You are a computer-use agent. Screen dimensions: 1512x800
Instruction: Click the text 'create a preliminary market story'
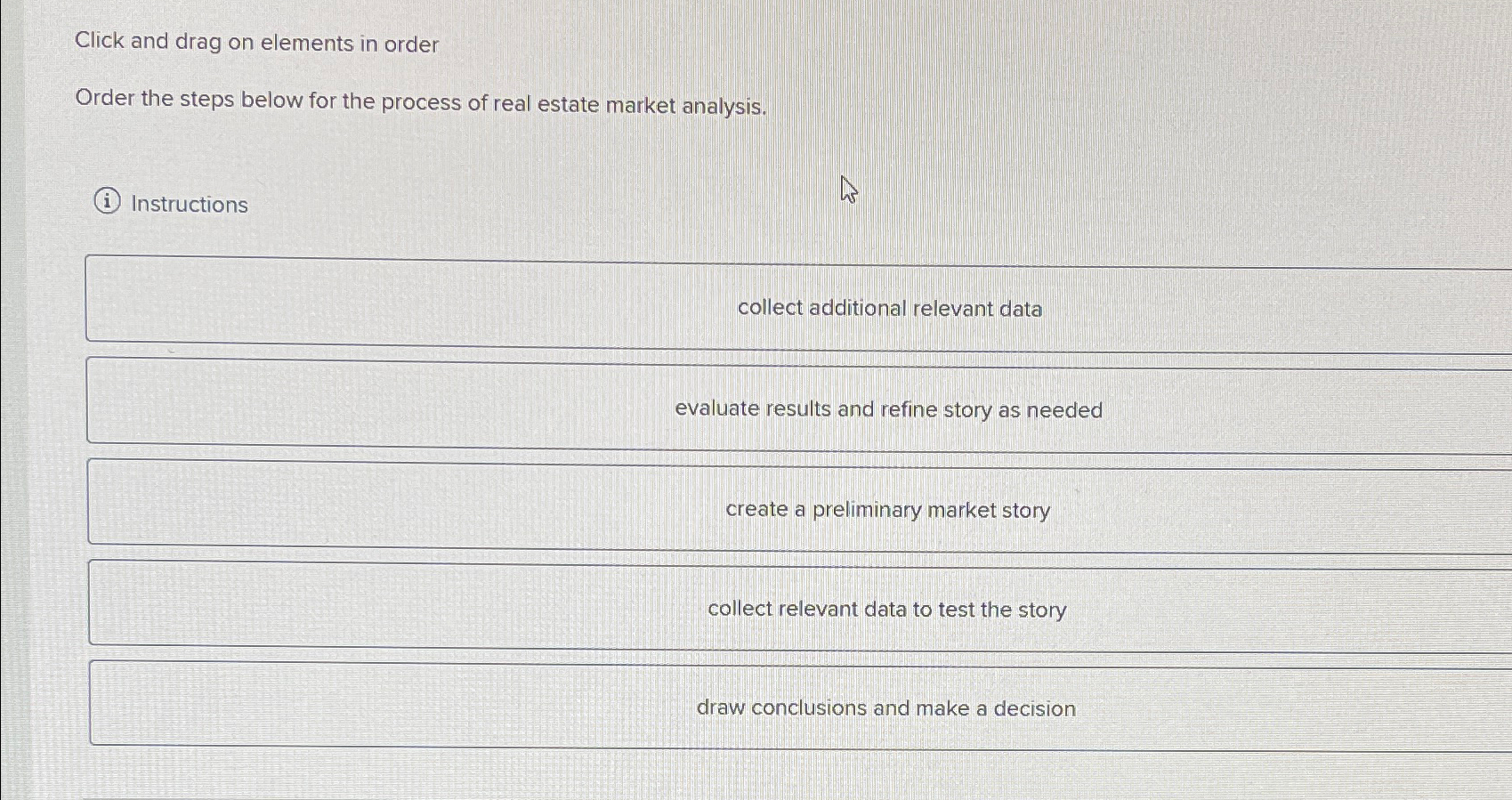(x=888, y=510)
